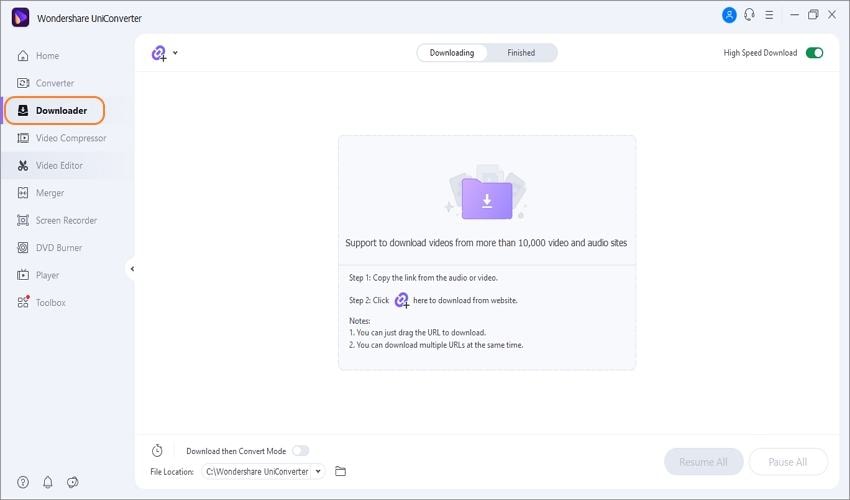
Task: Click the Wondershare UniConverter logo icon
Action: click(21, 17)
